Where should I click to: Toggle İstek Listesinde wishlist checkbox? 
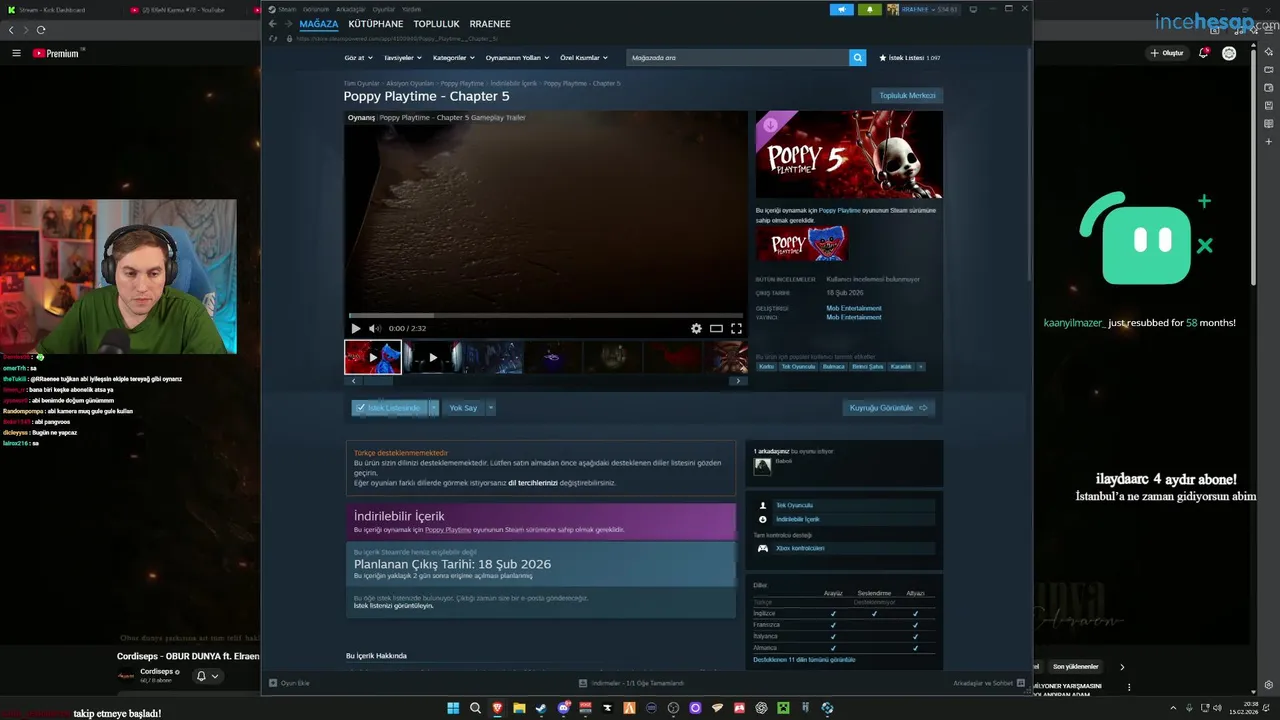tap(389, 408)
